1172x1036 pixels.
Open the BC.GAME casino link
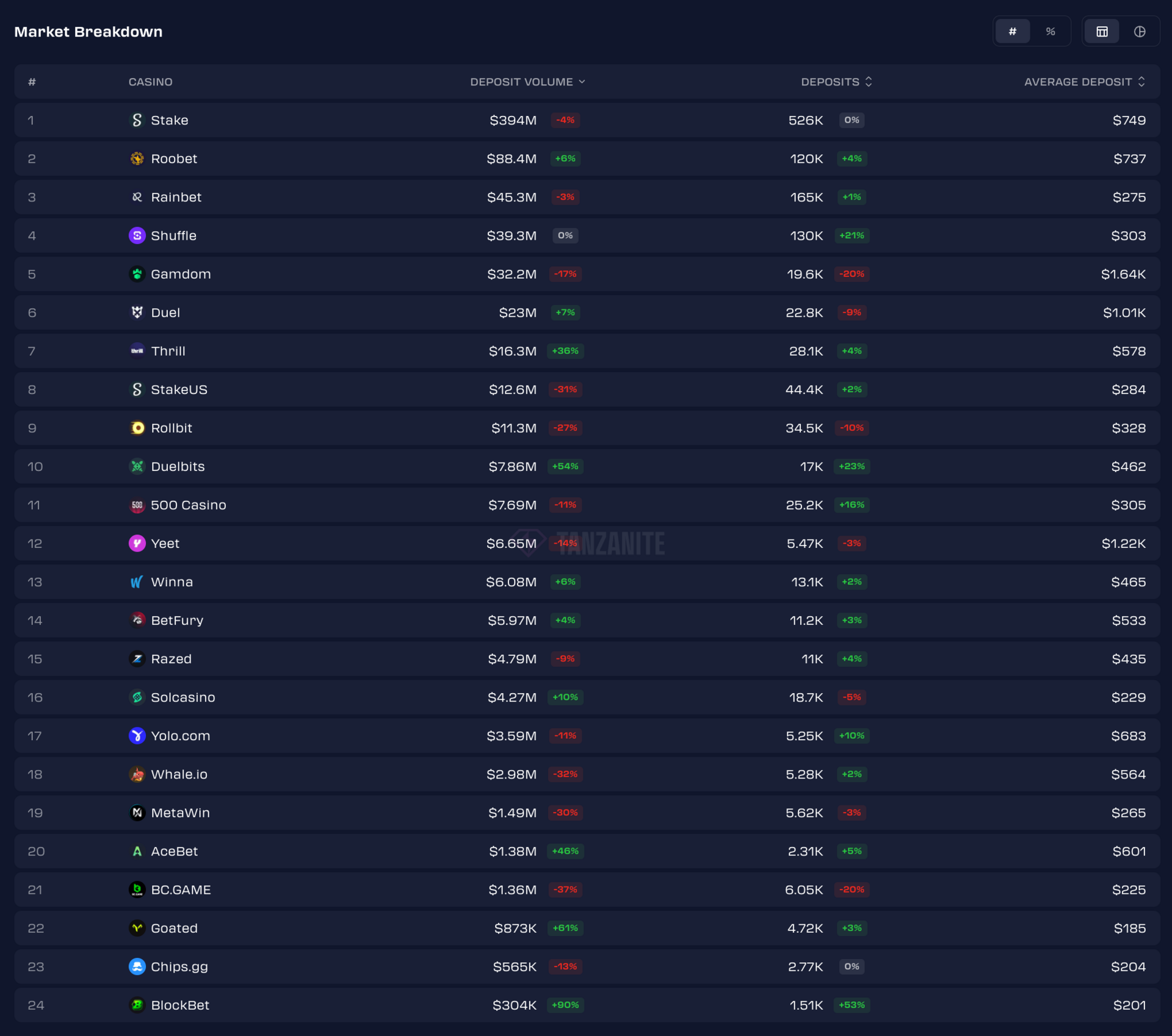click(181, 890)
